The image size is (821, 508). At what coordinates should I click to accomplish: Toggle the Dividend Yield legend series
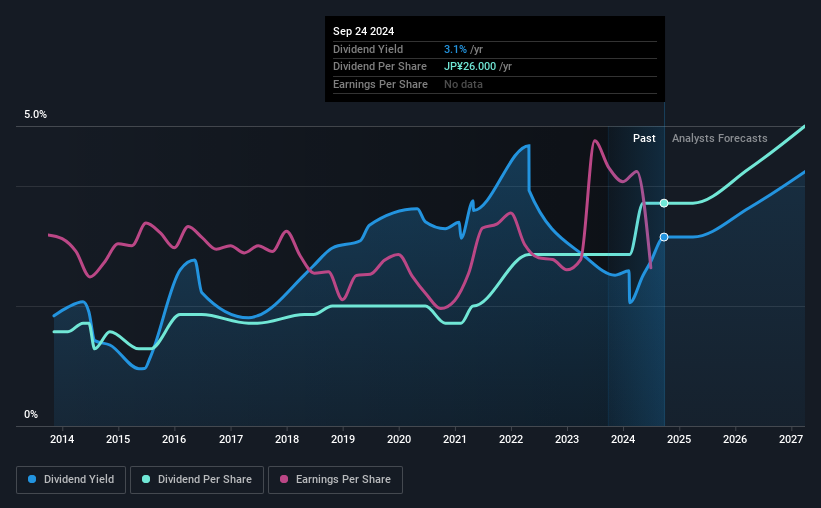[71, 480]
